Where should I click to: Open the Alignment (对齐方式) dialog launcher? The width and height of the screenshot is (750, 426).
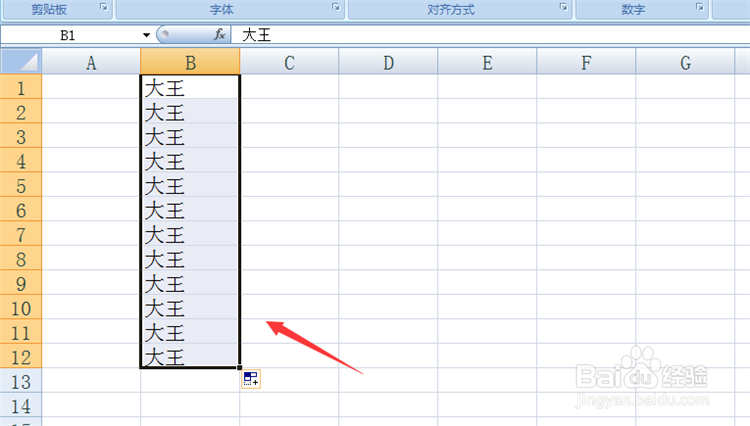(563, 7)
